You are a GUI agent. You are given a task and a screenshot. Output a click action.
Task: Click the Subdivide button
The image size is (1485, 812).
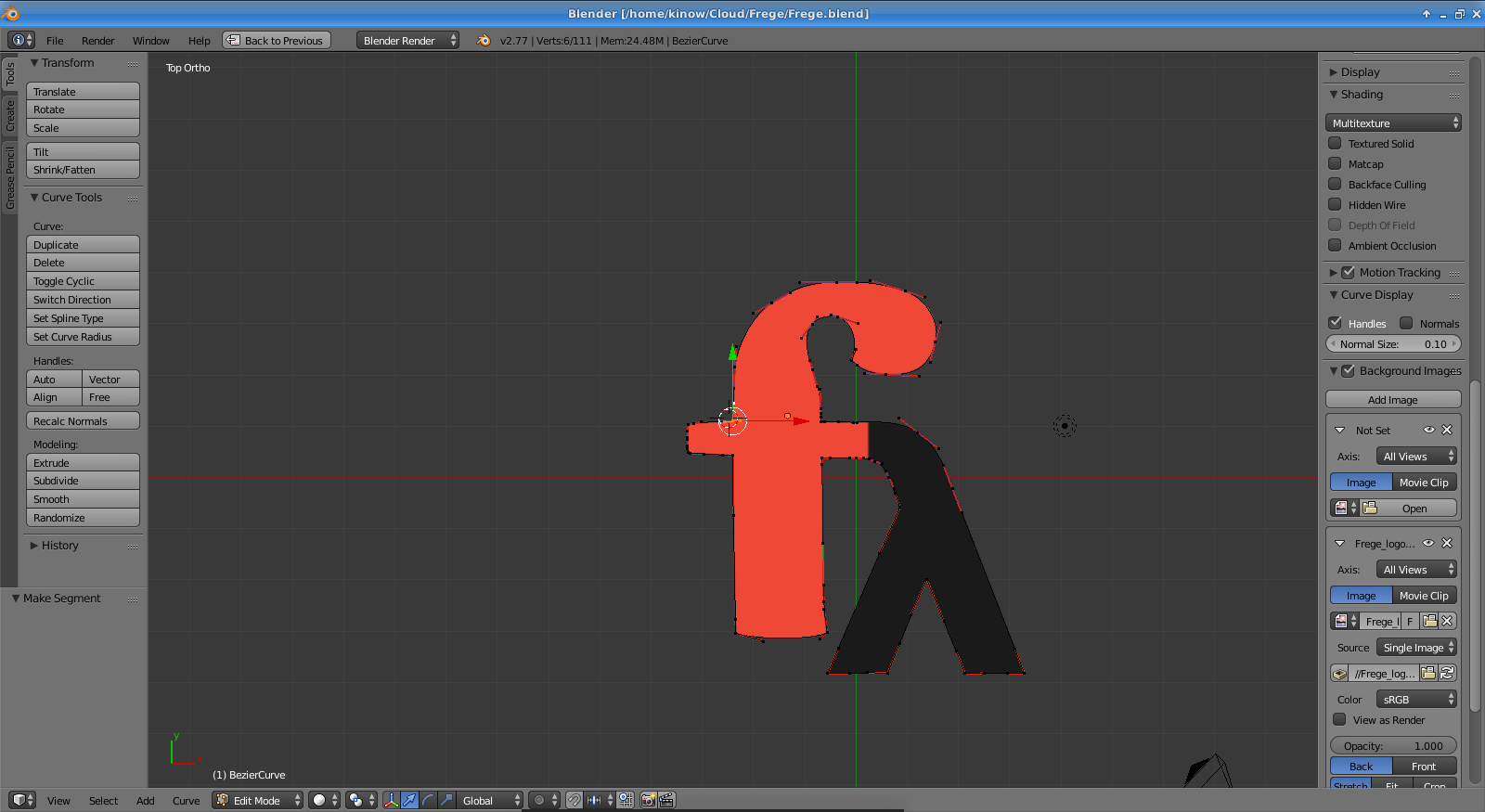tap(83, 480)
